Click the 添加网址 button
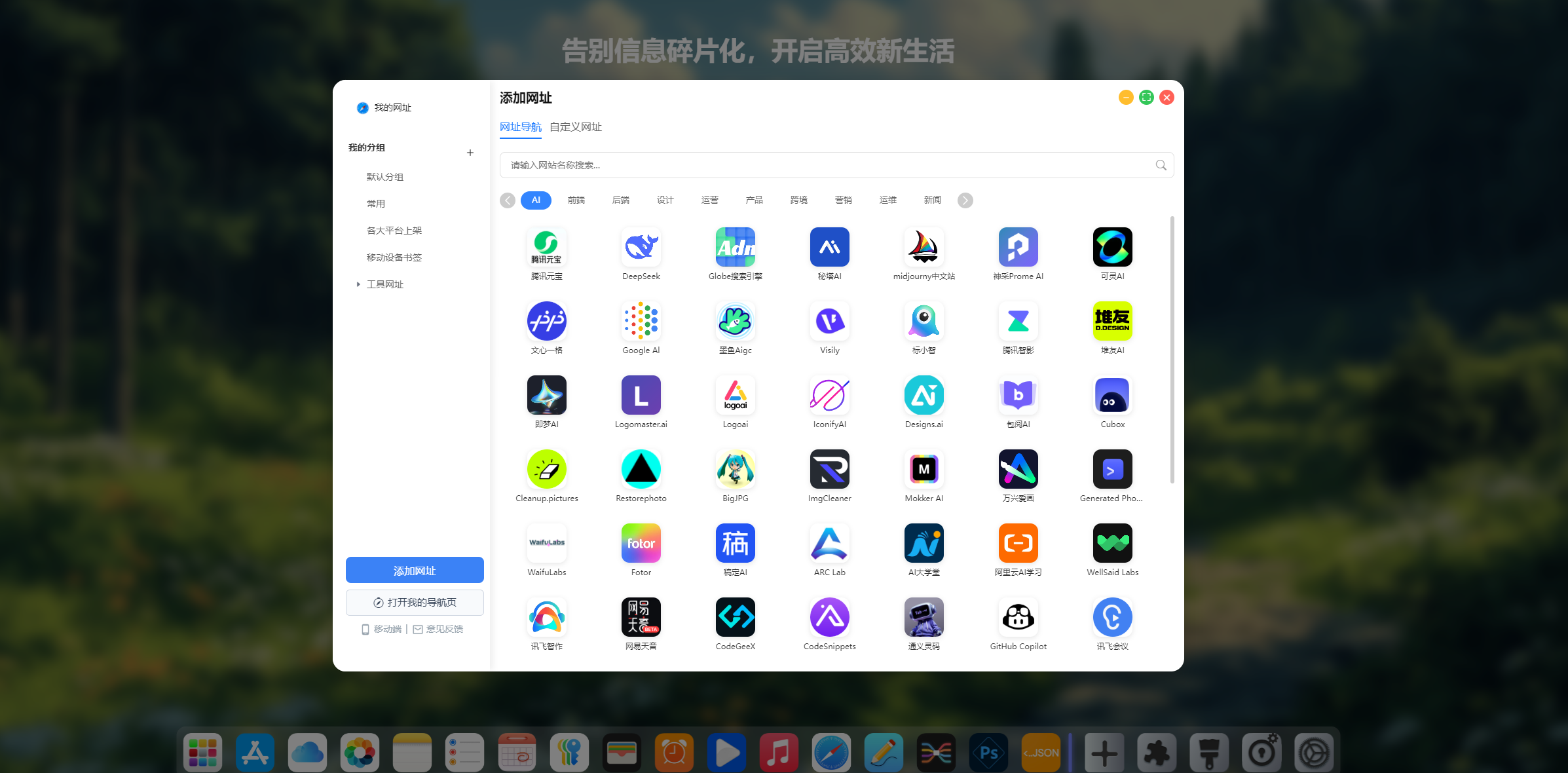Image resolution: width=1568 pixels, height=773 pixels. [x=415, y=570]
